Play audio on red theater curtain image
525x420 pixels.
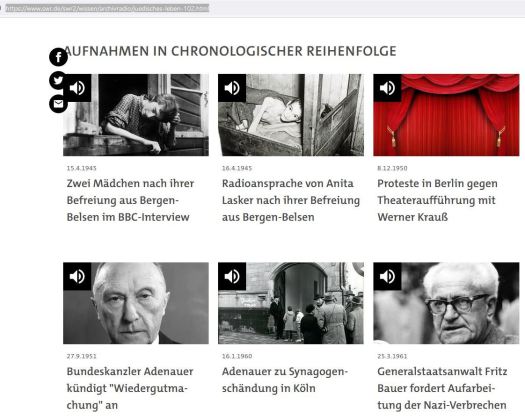click(387, 88)
